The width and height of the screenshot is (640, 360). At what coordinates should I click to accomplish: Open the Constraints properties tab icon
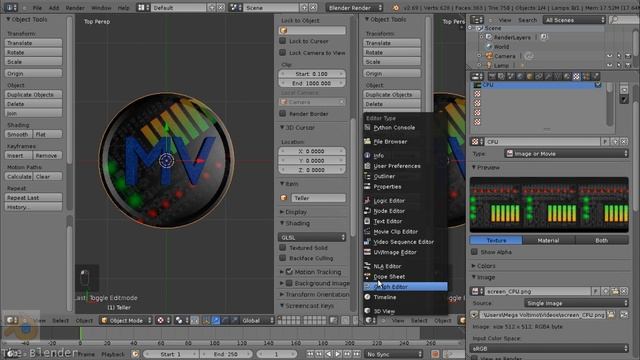(x=539, y=76)
